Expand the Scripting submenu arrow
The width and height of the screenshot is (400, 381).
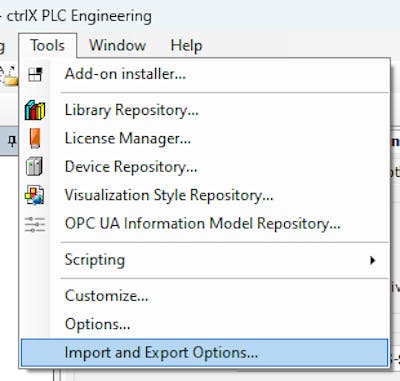pos(373,260)
